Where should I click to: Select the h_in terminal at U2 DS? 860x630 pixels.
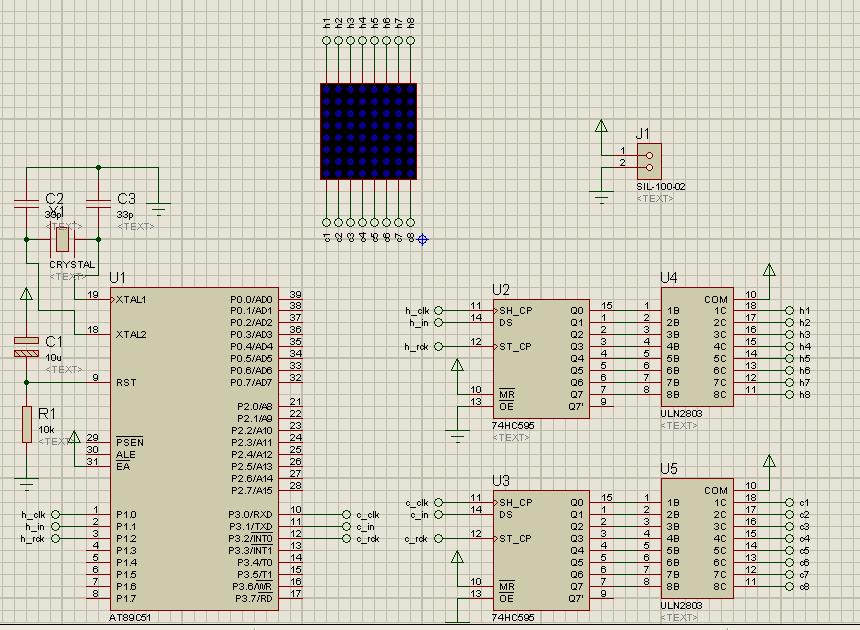(438, 323)
